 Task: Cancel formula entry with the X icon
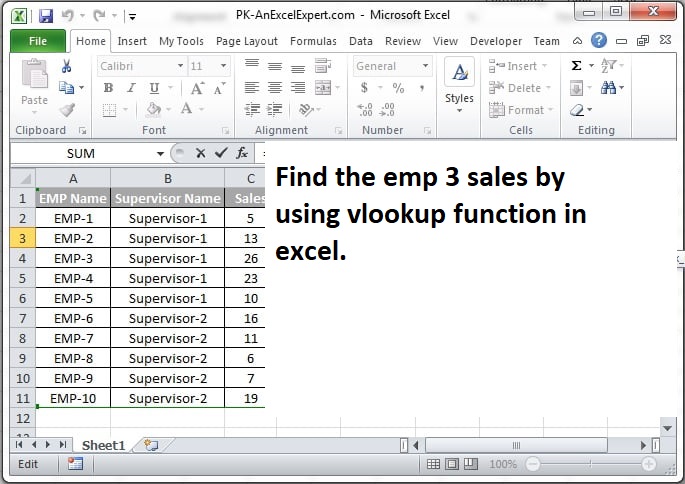click(x=201, y=153)
